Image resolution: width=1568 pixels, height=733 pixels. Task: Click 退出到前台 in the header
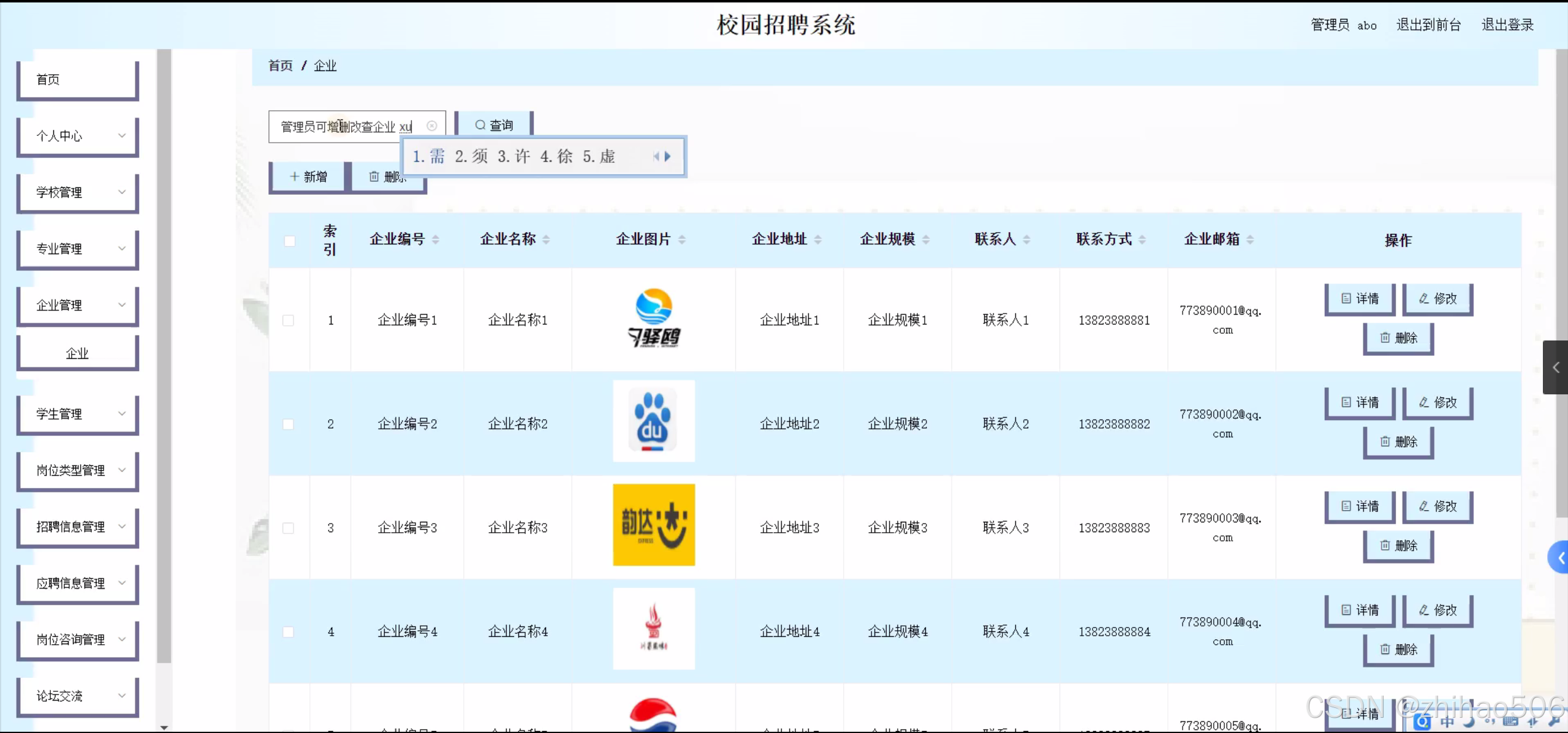1428,25
